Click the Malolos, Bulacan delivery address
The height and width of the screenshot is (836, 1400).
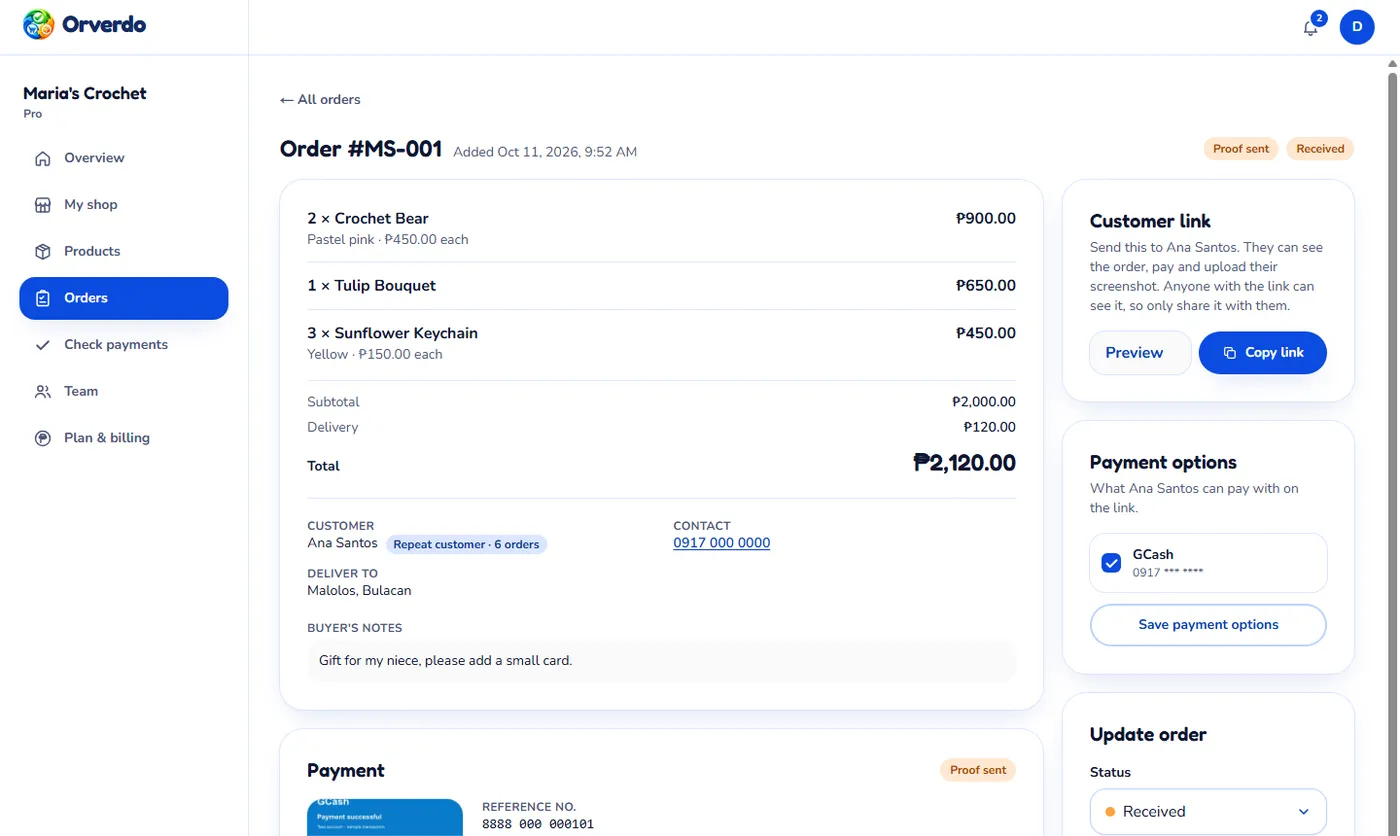(x=359, y=591)
